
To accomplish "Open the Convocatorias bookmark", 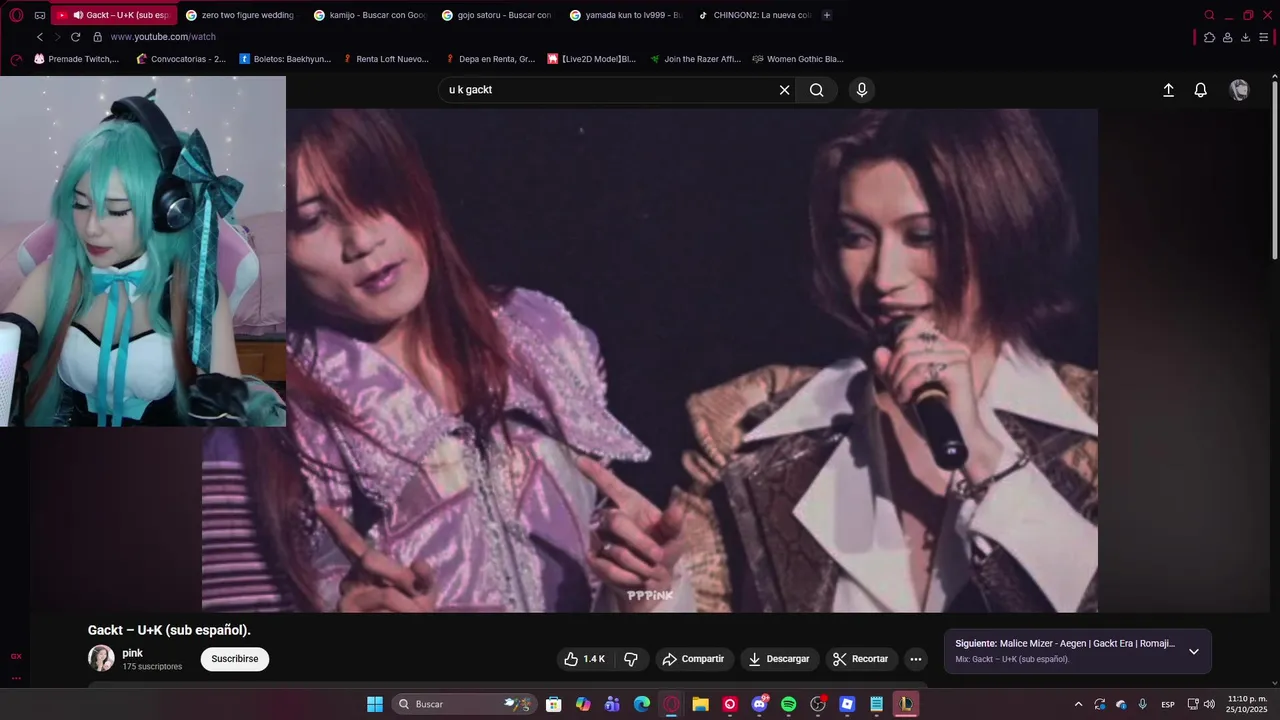I will click(x=181, y=59).
